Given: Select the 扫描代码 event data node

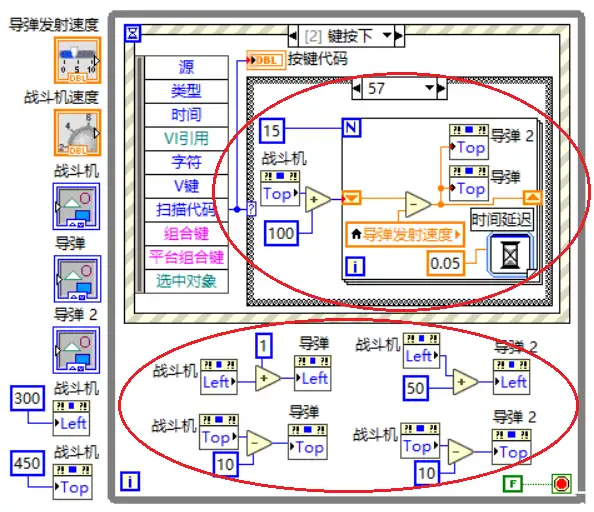Looking at the screenshot, I should [186, 210].
